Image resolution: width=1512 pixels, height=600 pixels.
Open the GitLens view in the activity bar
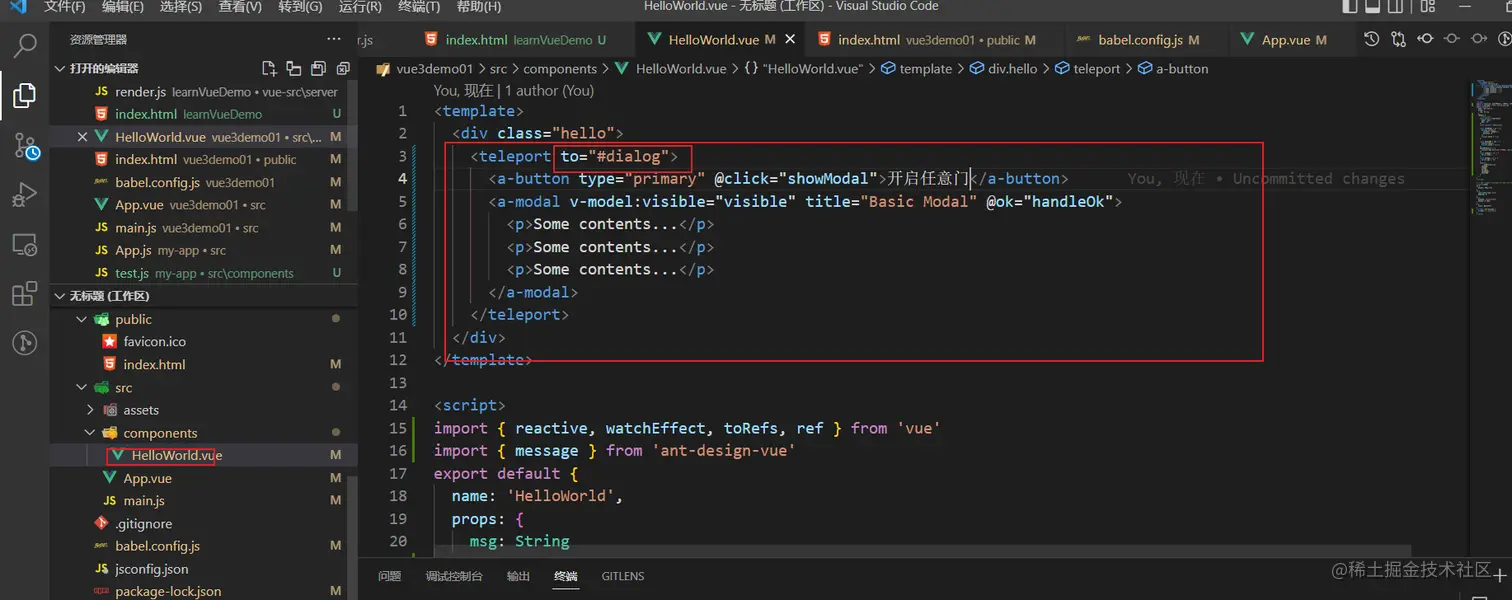[x=24, y=343]
